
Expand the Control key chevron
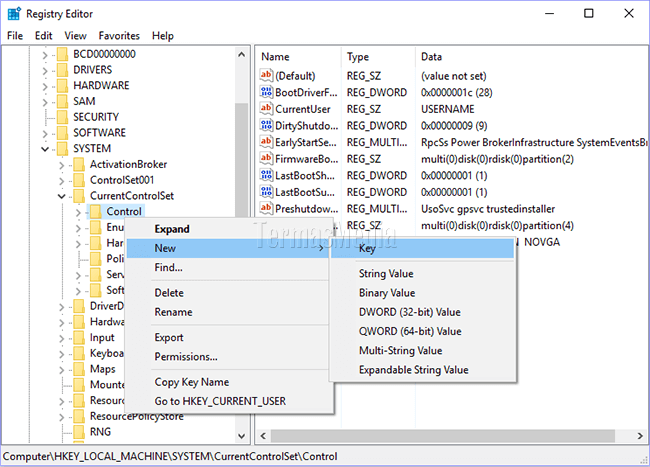78,212
